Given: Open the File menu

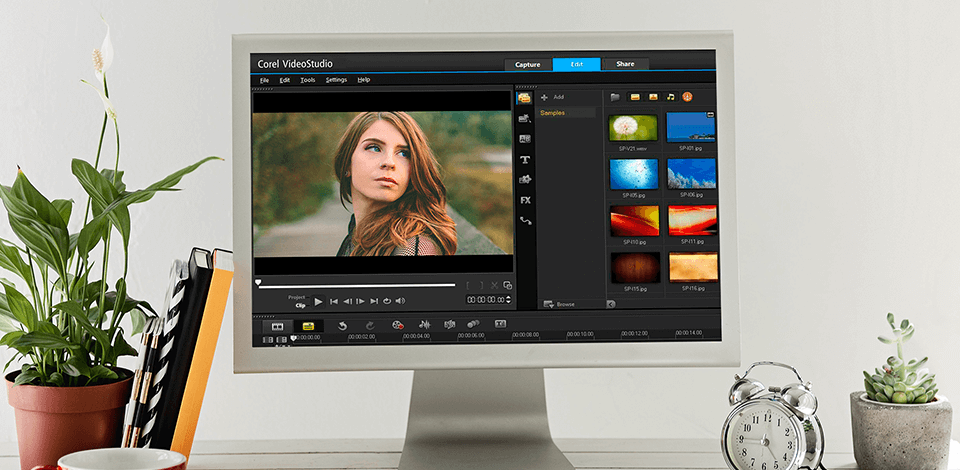Looking at the screenshot, I should [264, 80].
